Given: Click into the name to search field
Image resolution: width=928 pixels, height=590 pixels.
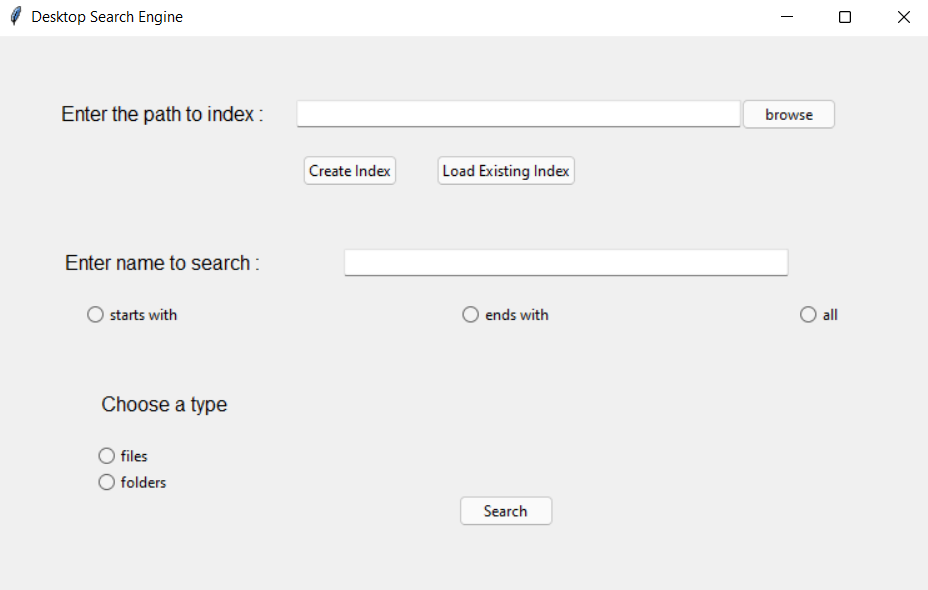Looking at the screenshot, I should (x=566, y=263).
